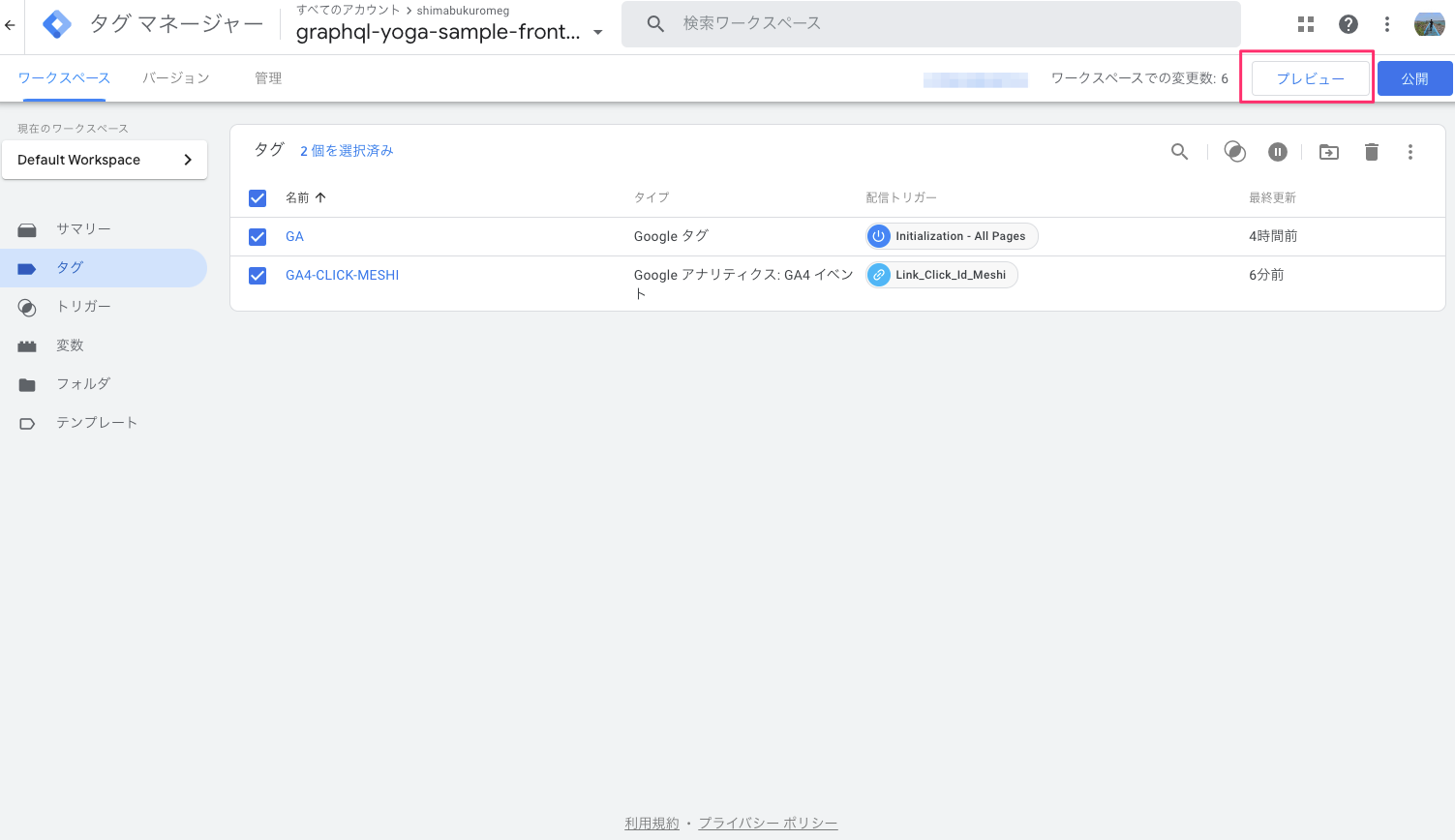The width and height of the screenshot is (1455, 840).
Task: Move selected tags with the folder-arrow icon
Action: (x=1328, y=152)
